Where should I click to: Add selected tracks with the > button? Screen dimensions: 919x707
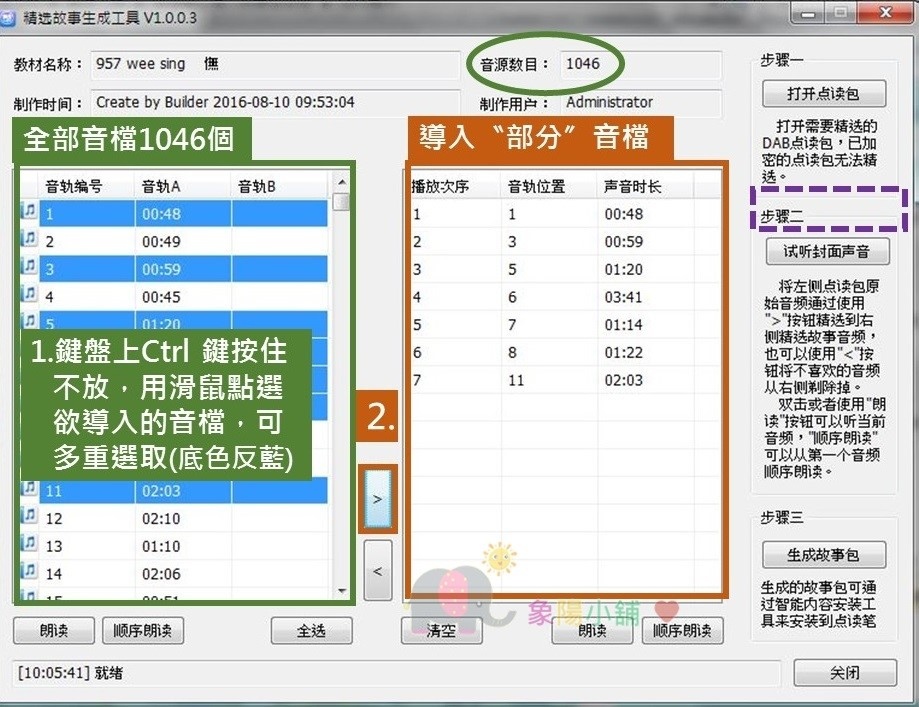378,499
